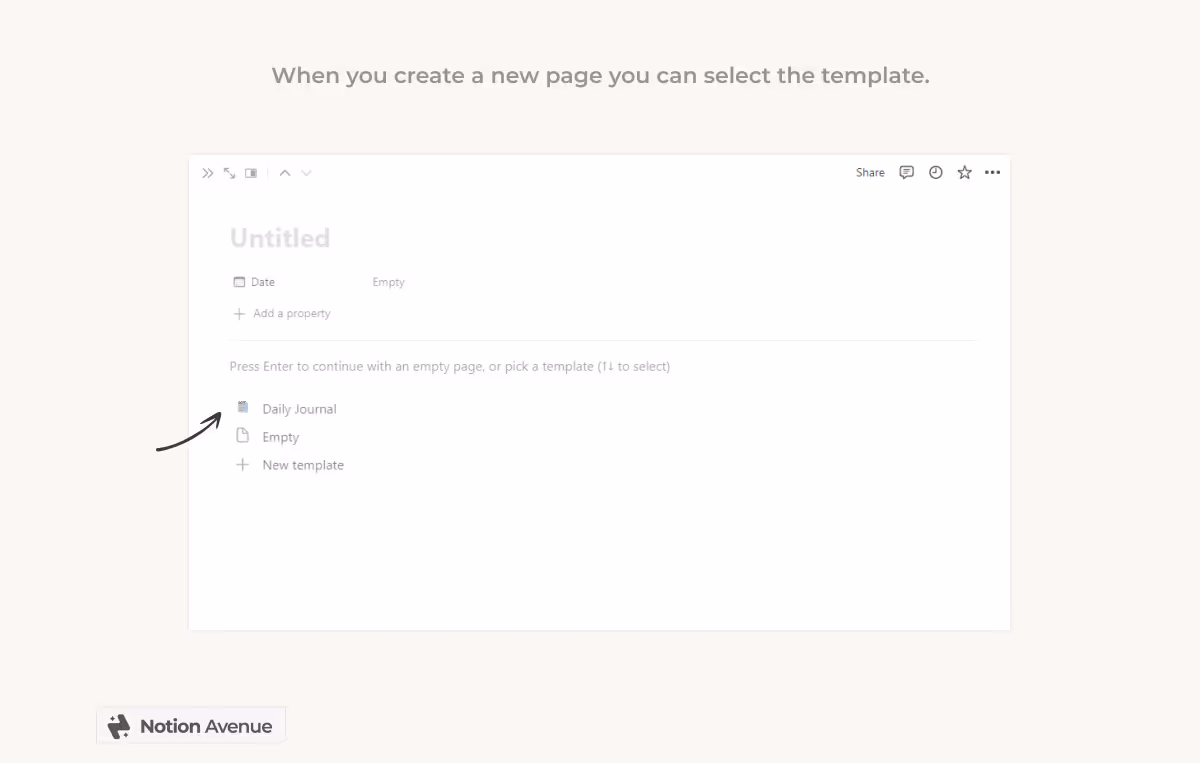Edit the Untitled page title
Screen dimensions: 1200x763
[280, 238]
